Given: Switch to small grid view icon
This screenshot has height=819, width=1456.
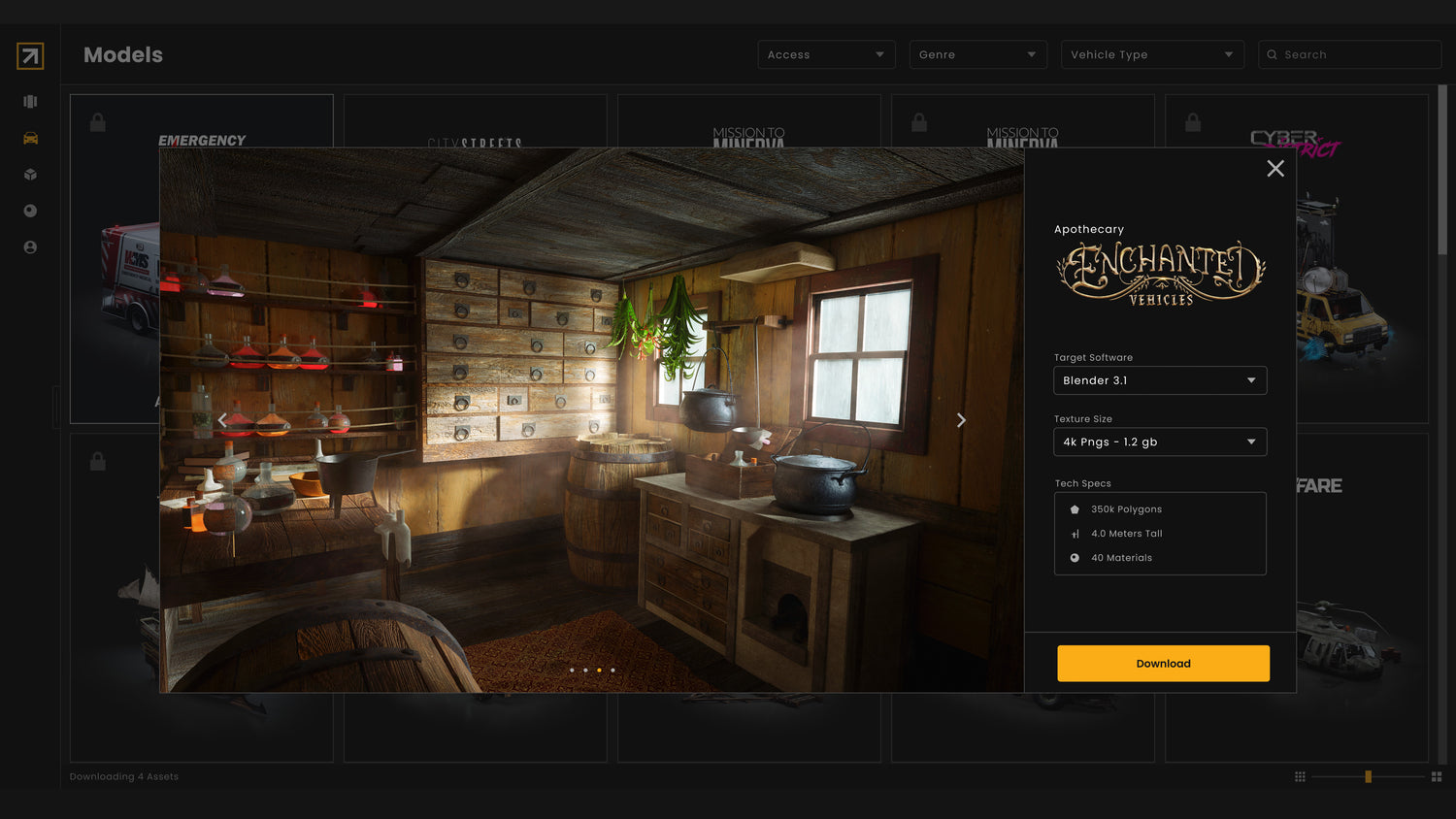Looking at the screenshot, I should [1300, 776].
